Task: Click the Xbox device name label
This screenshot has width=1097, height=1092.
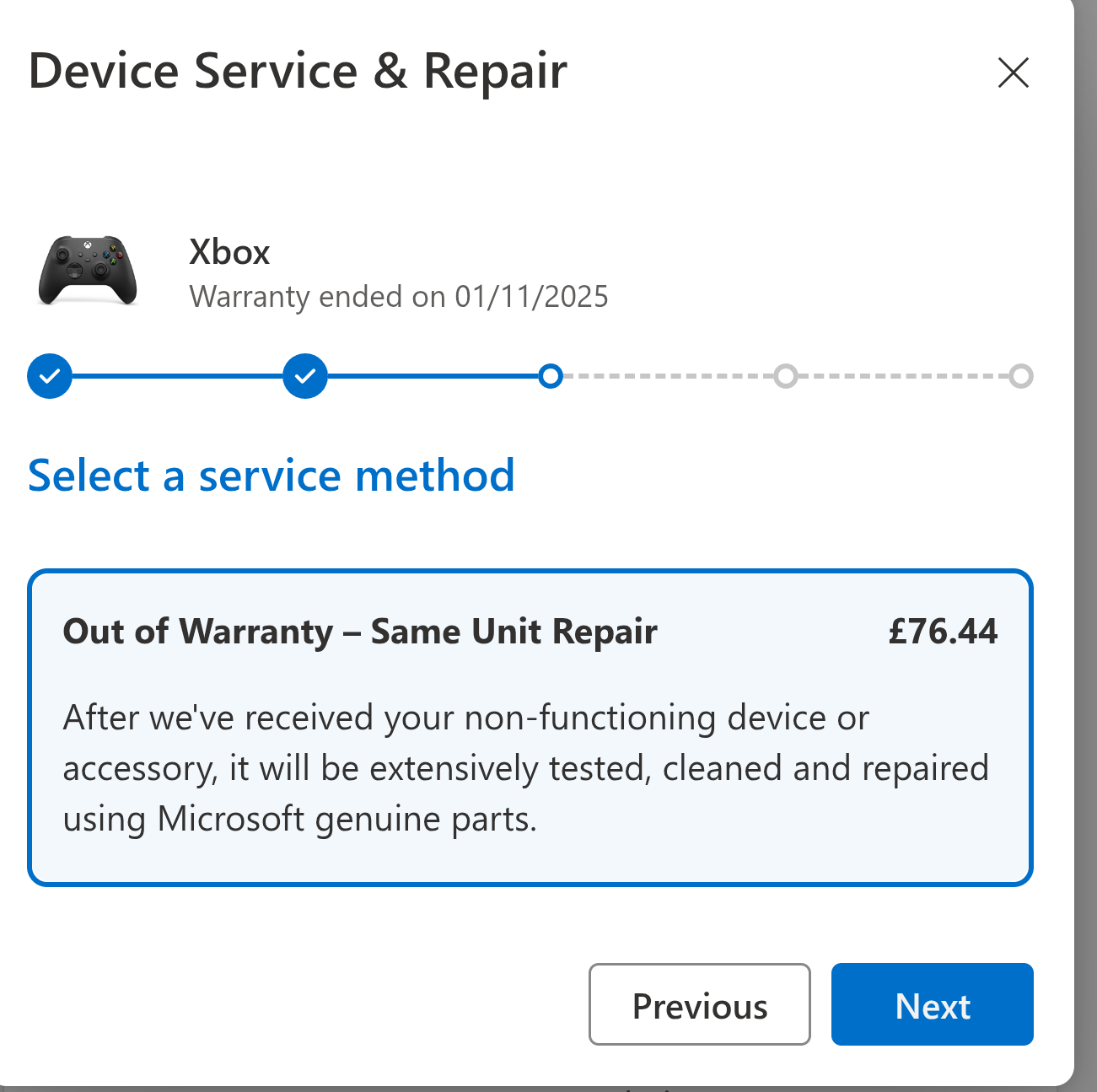Action: click(229, 252)
